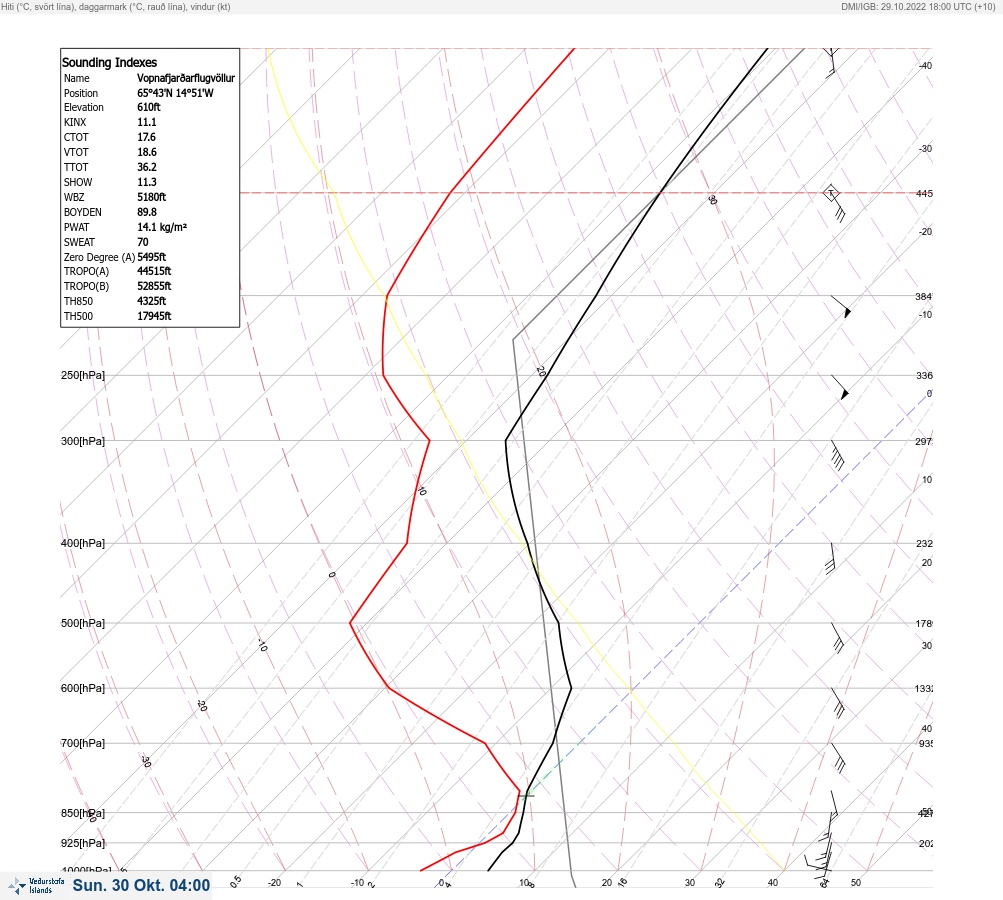Click the 250[hPa] pressure label
The width and height of the screenshot is (1003, 900).
point(83,375)
